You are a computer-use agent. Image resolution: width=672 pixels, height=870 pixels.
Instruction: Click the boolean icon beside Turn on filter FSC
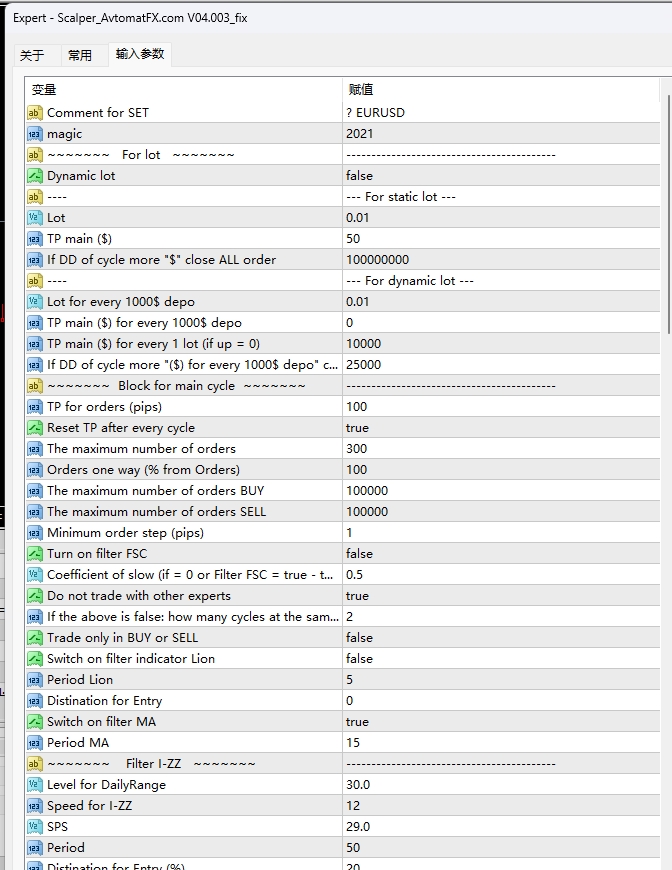point(34,554)
